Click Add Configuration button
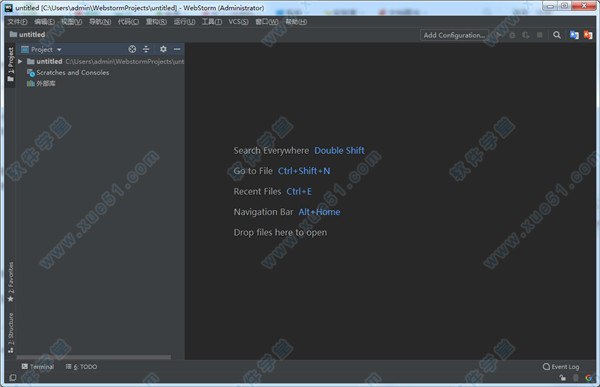 pyautogui.click(x=454, y=35)
